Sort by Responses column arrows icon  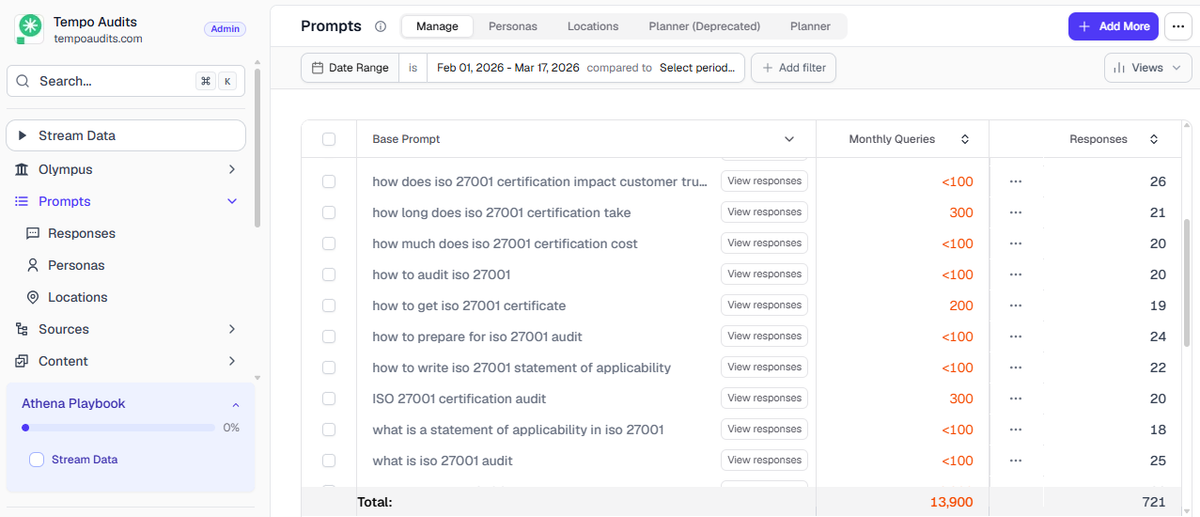pyautogui.click(x=1154, y=140)
